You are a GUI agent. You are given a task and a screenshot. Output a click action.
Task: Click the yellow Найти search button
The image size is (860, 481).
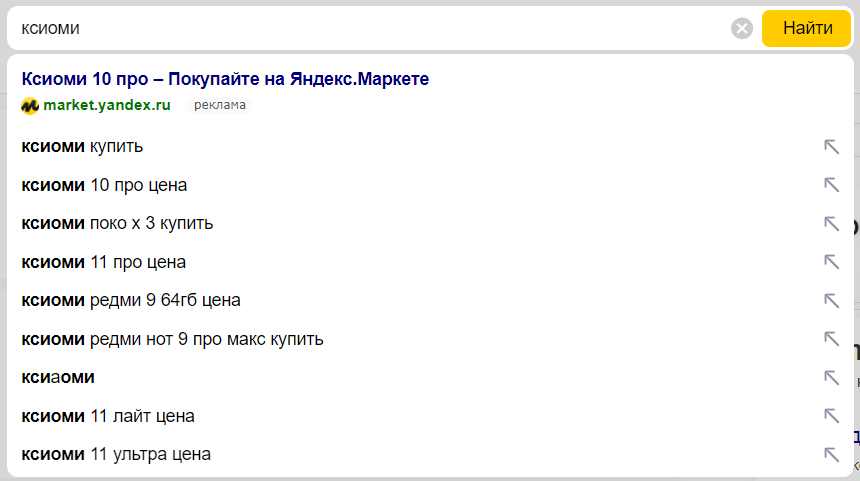806,28
